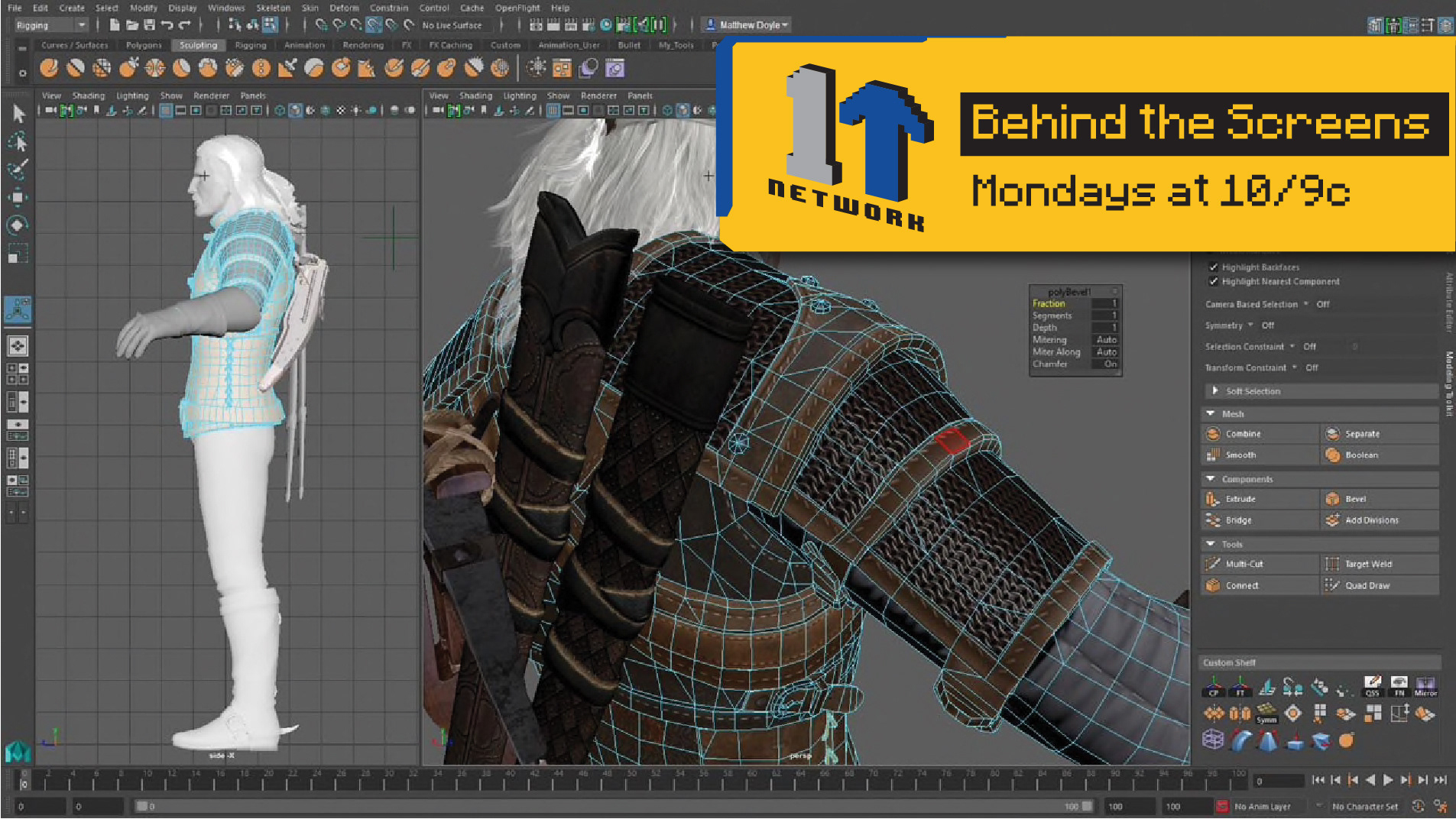Toggle the Auto Key button in bottom right corner

1419,806
